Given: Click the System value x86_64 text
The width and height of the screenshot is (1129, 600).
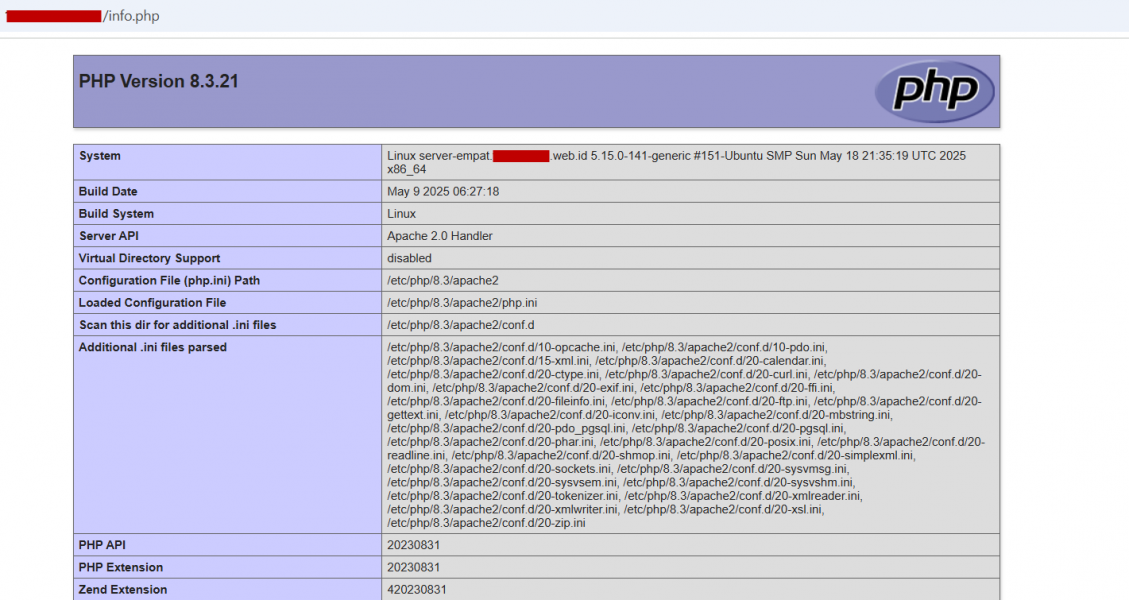Looking at the screenshot, I should 407,170.
